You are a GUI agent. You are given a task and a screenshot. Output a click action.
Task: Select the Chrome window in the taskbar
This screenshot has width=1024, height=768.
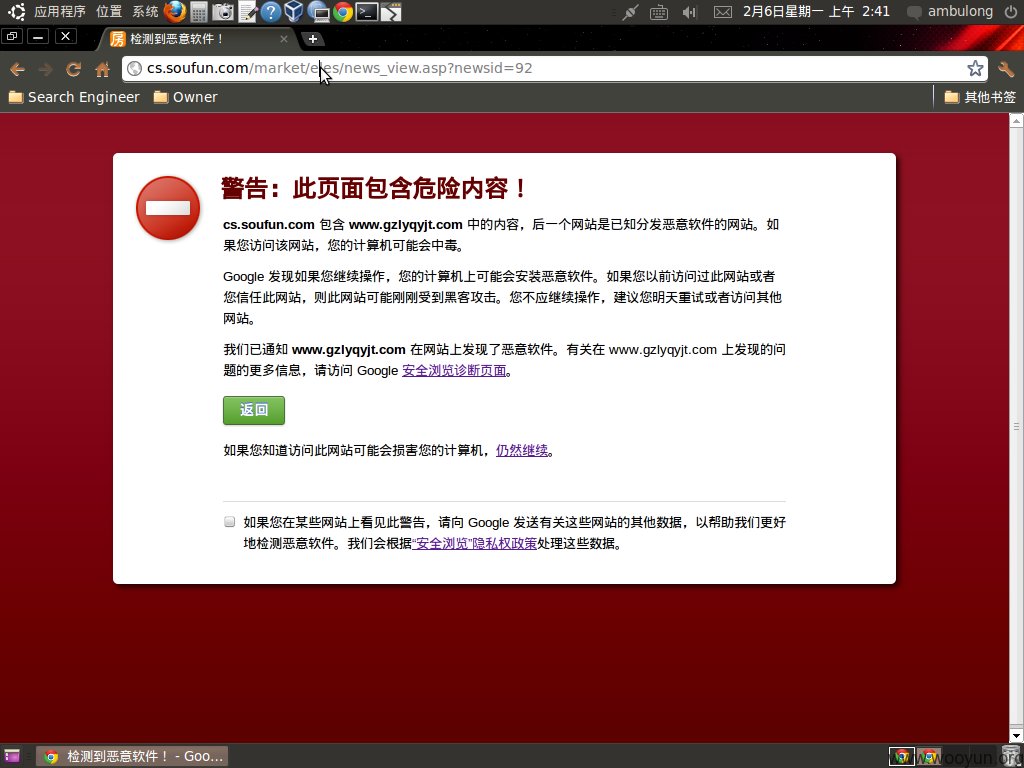click(132, 756)
